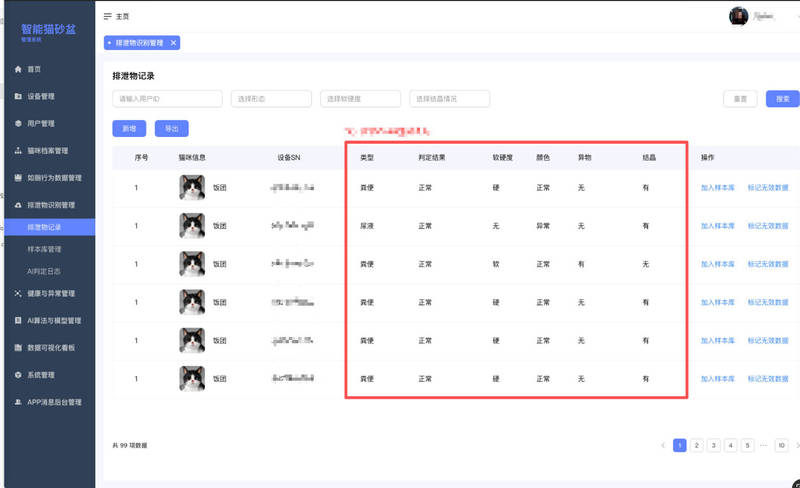Click the 设备管理 folder icon
The image size is (800, 488).
pyautogui.click(x=18, y=96)
